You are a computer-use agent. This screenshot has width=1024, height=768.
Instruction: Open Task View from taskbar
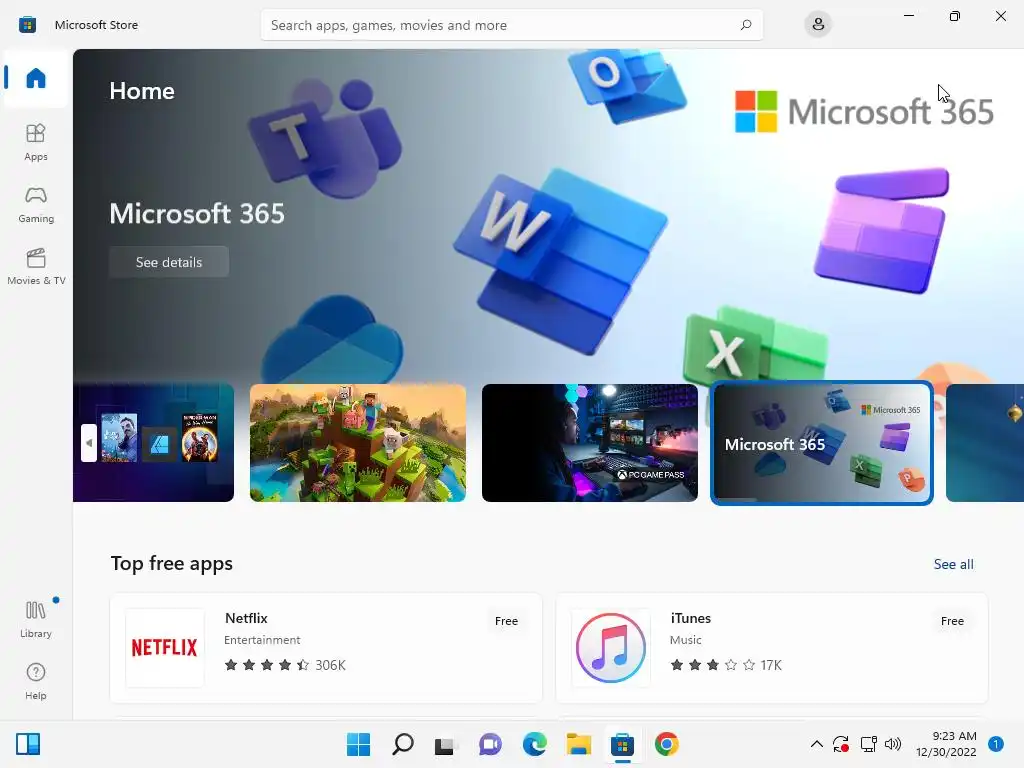coord(446,744)
